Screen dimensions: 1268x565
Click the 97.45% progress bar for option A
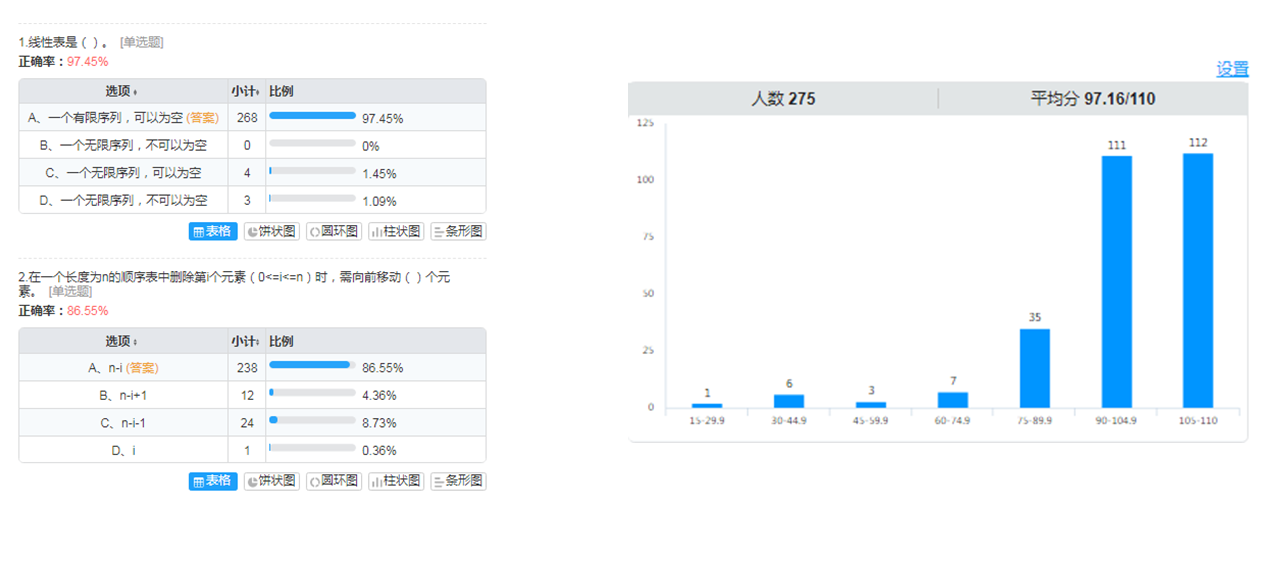pyautogui.click(x=312, y=117)
